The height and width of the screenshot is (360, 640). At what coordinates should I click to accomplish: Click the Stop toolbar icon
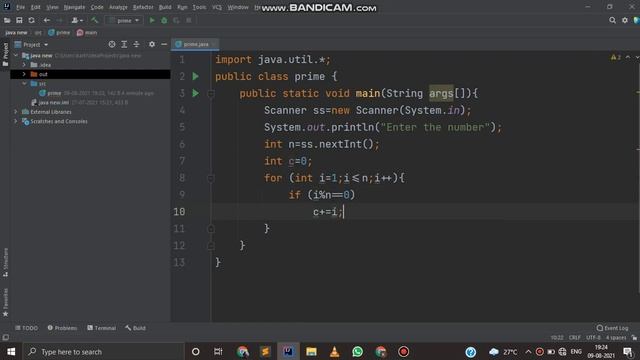[x=189, y=20]
